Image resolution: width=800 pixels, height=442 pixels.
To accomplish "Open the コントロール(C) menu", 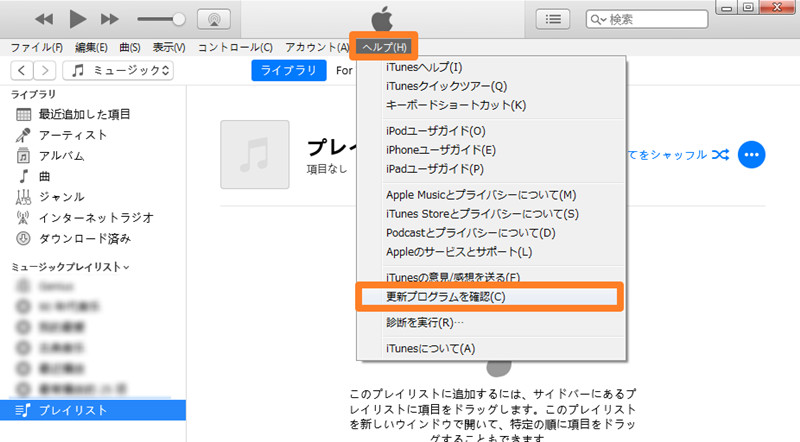I will pos(235,47).
